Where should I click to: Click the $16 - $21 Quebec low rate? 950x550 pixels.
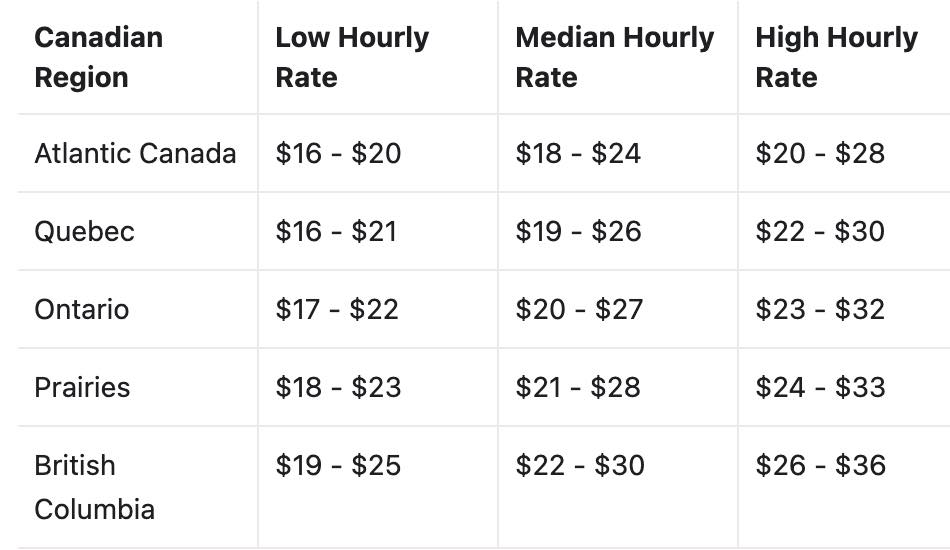336,232
